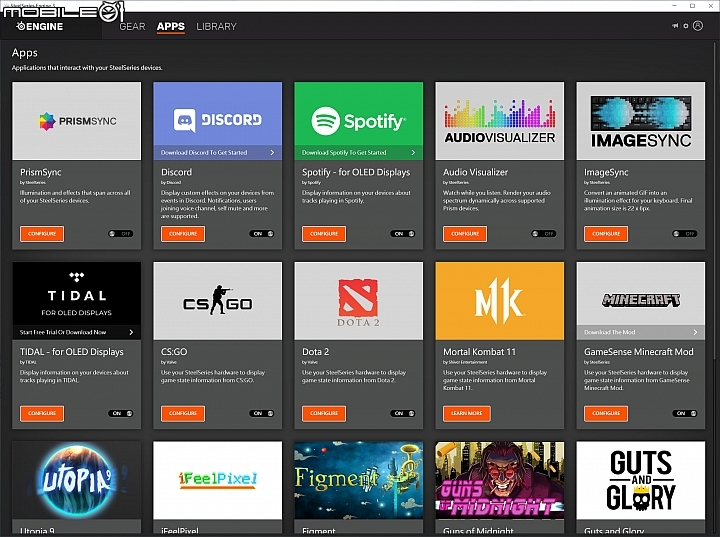Expand Minecraft Download The Mod arrow
This screenshot has width=720, height=537.
coord(695,332)
